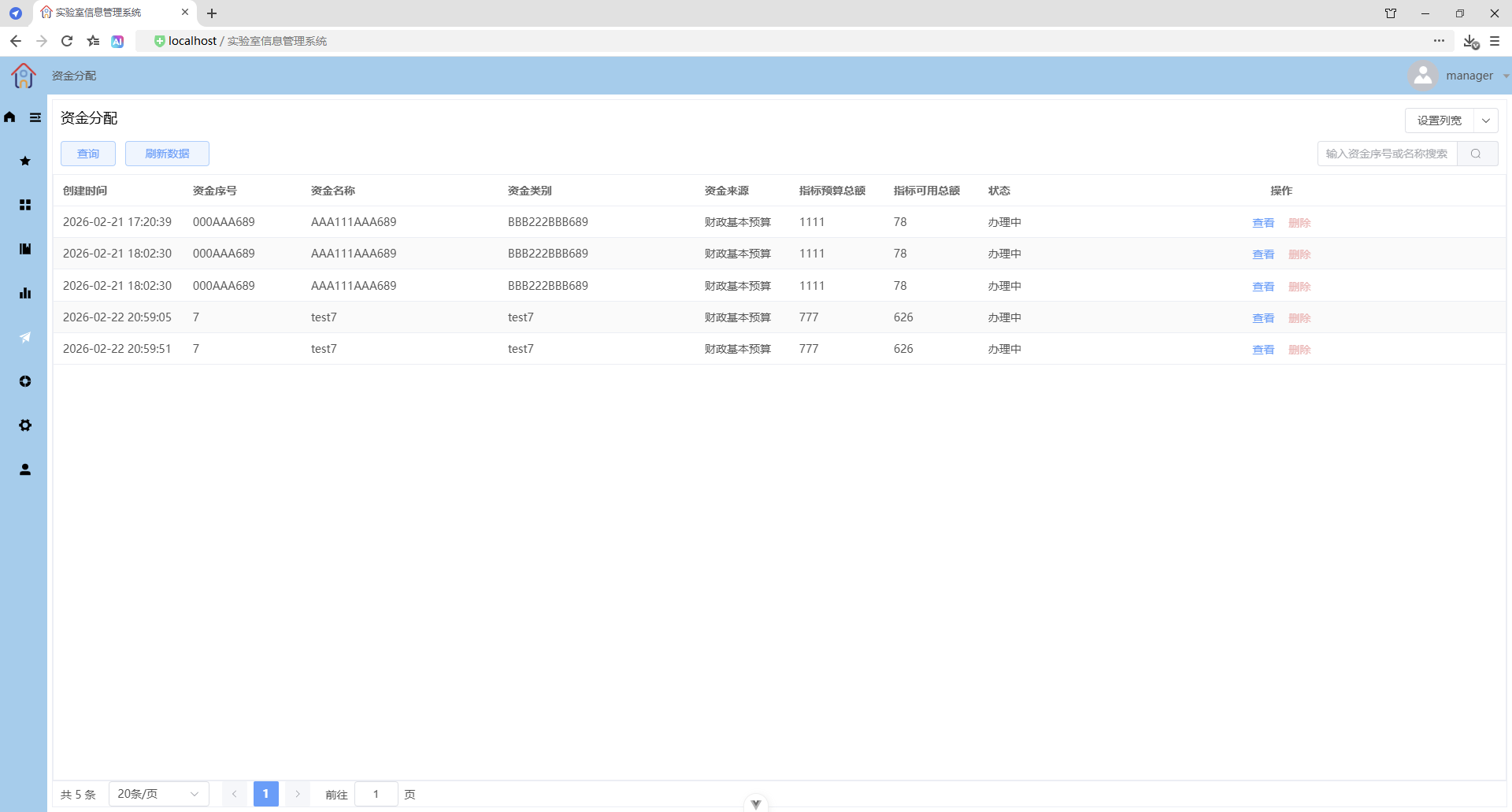Screen dimensions: 1512x812
Task: Focus the 输入资金序号或名称搜索 search field
Action: [x=1388, y=154]
